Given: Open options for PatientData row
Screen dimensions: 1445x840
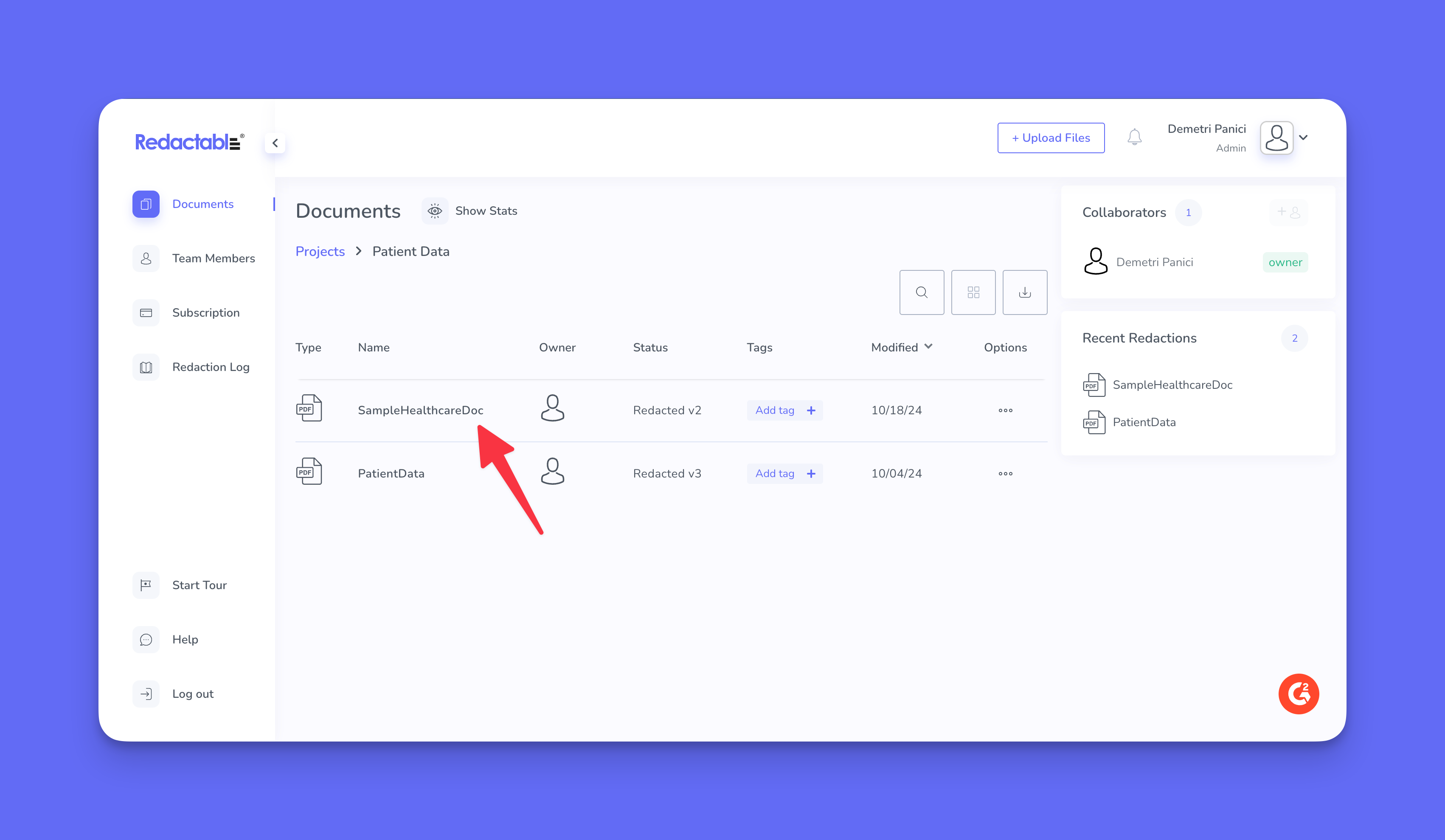Looking at the screenshot, I should (x=1005, y=474).
